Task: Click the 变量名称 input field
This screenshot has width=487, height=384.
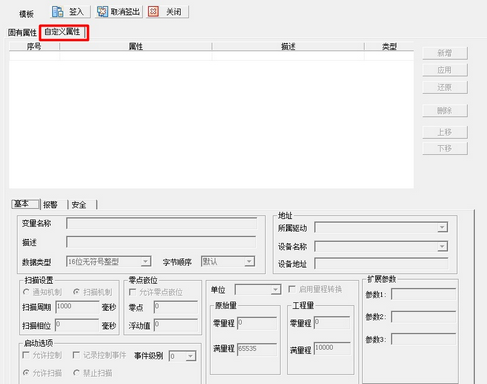Action: [x=161, y=223]
